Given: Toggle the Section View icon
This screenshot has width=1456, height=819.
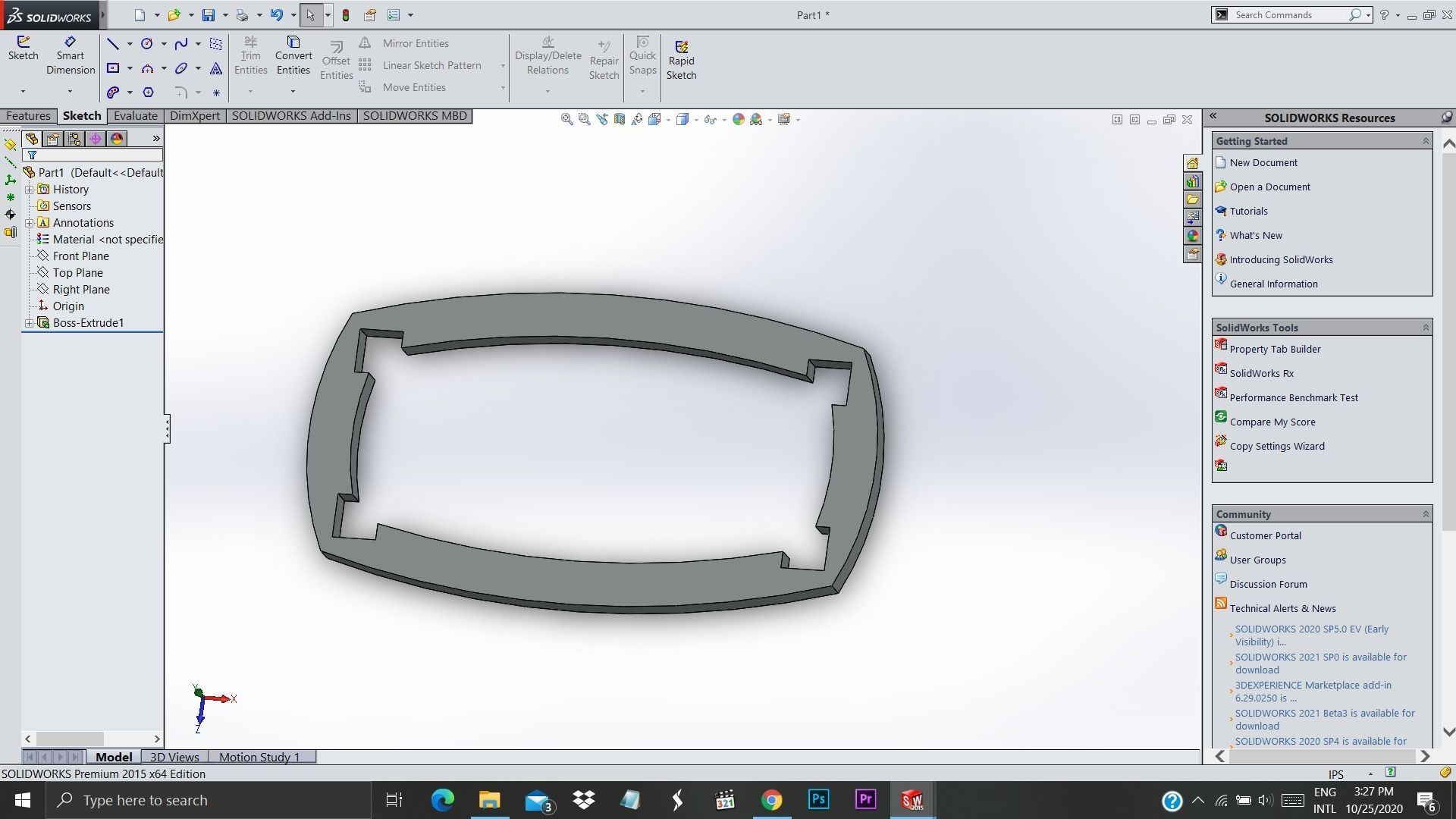Looking at the screenshot, I should click(620, 119).
